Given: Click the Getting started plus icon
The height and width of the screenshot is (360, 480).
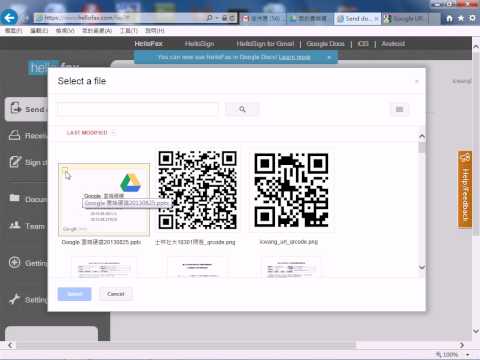Looking at the screenshot, I should (x=14, y=263).
